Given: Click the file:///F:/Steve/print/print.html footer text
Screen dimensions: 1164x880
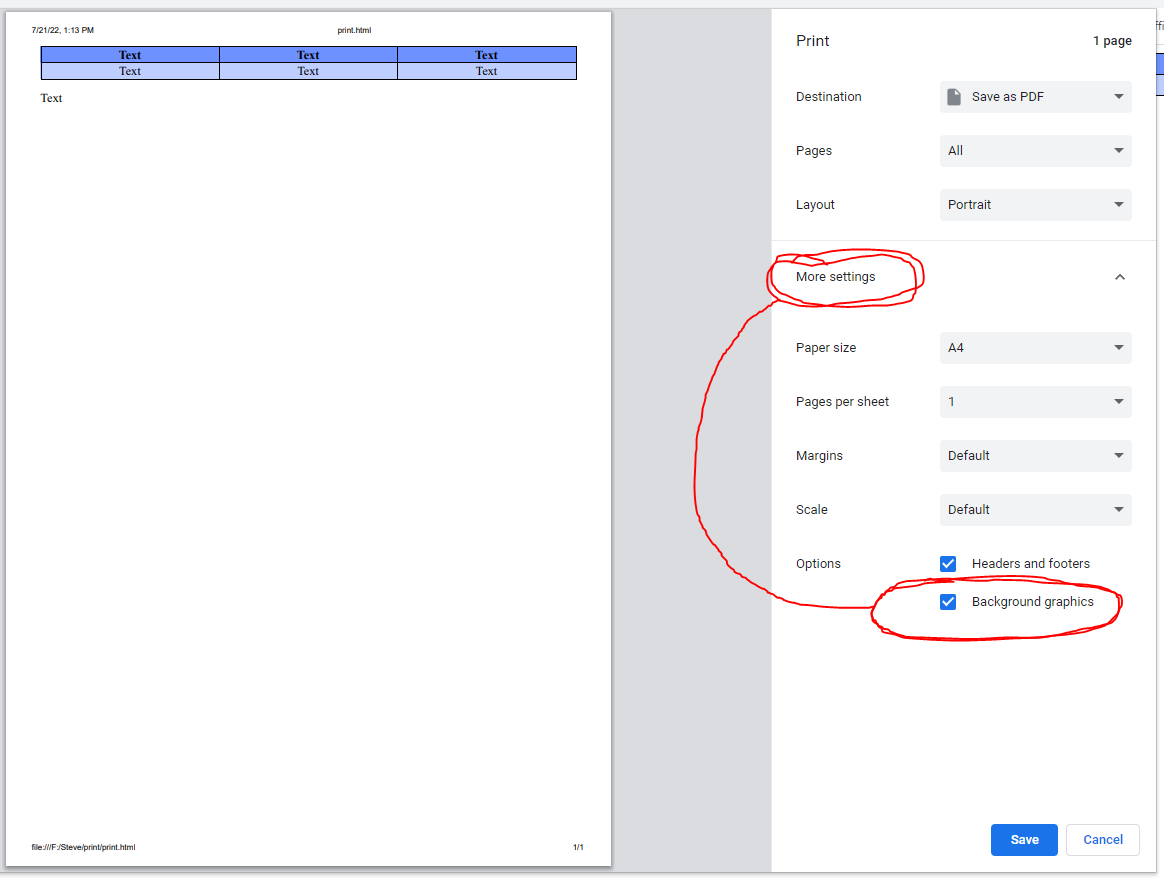Looking at the screenshot, I should pos(83,847).
